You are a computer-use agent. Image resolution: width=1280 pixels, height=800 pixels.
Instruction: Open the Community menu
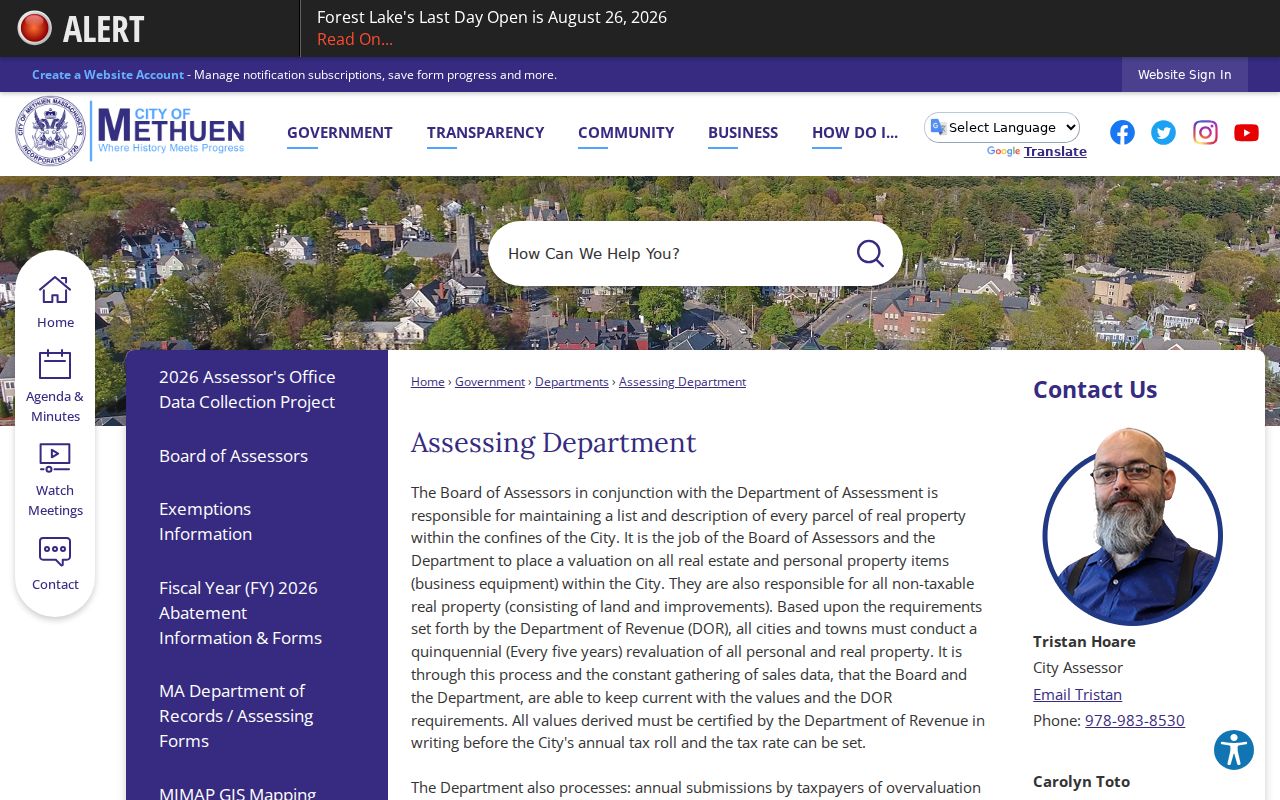click(x=626, y=132)
